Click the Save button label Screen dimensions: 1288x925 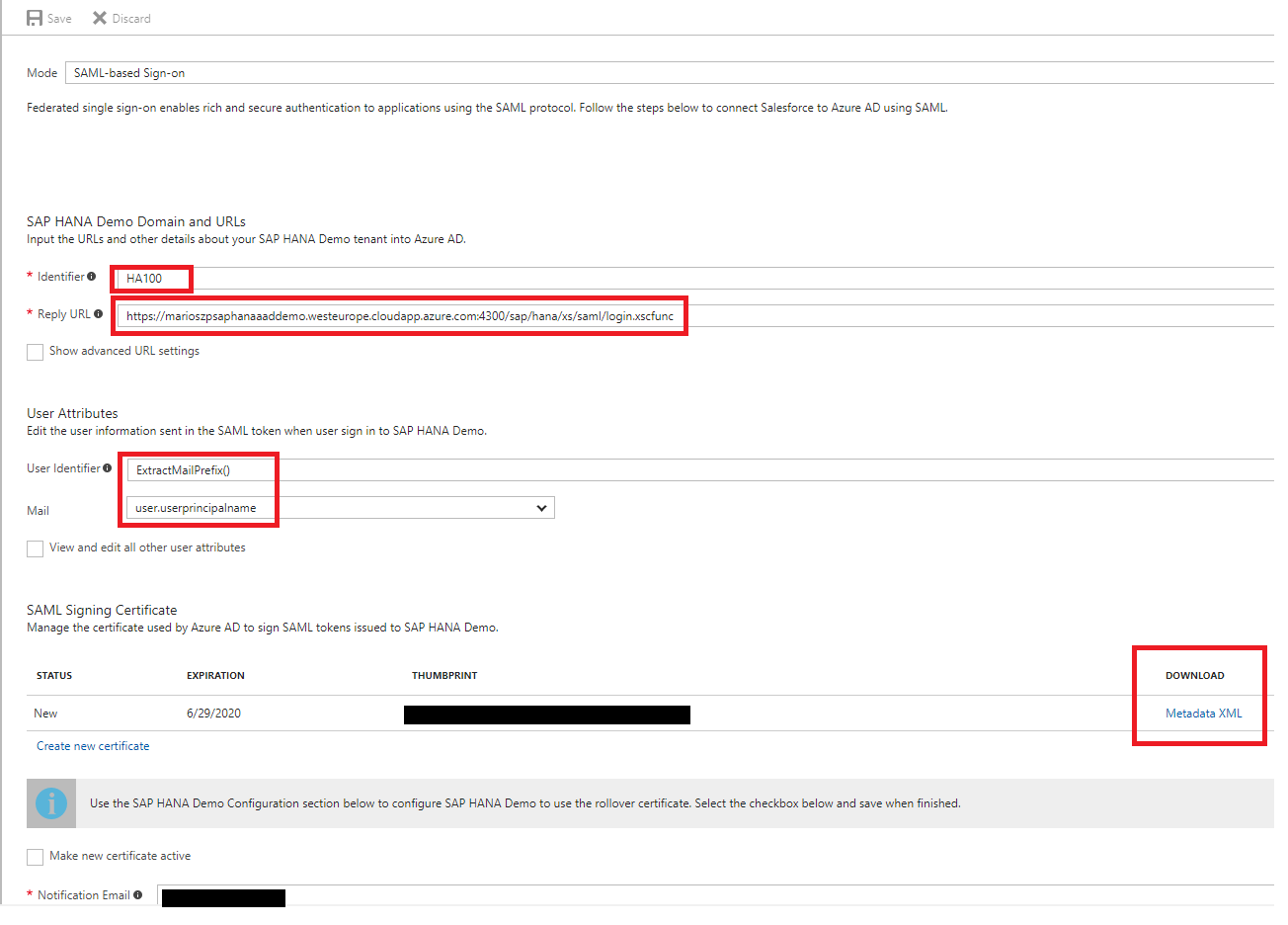pos(59,19)
